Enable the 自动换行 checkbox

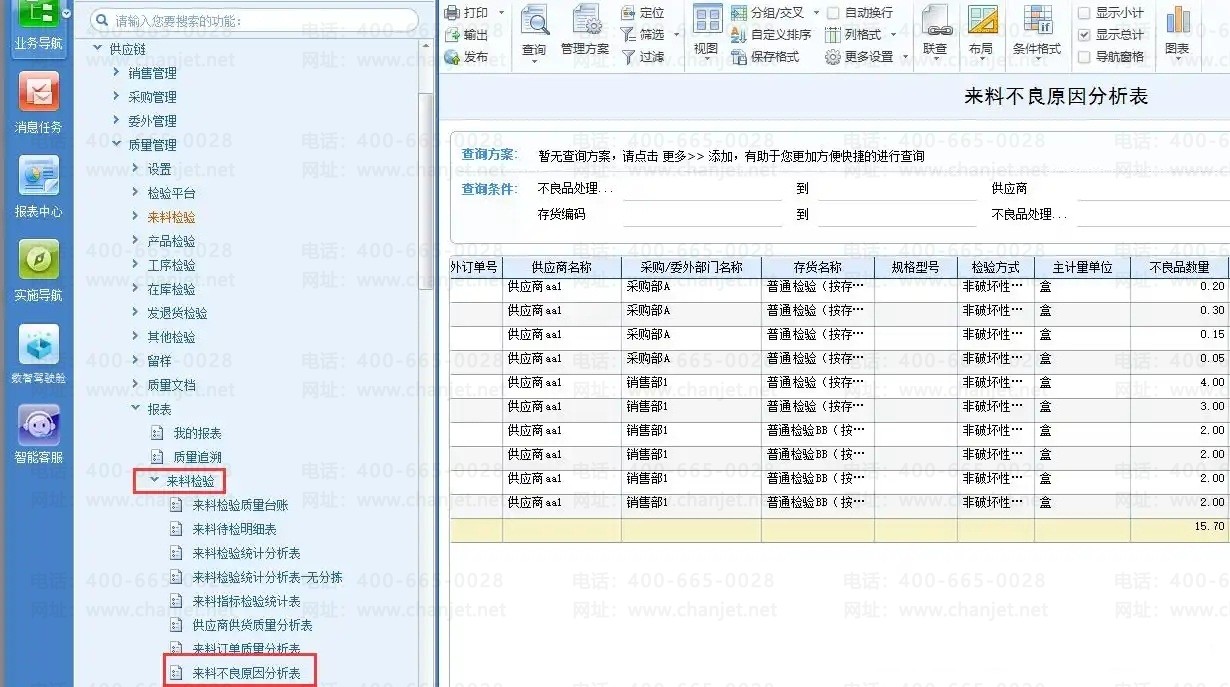(x=833, y=13)
